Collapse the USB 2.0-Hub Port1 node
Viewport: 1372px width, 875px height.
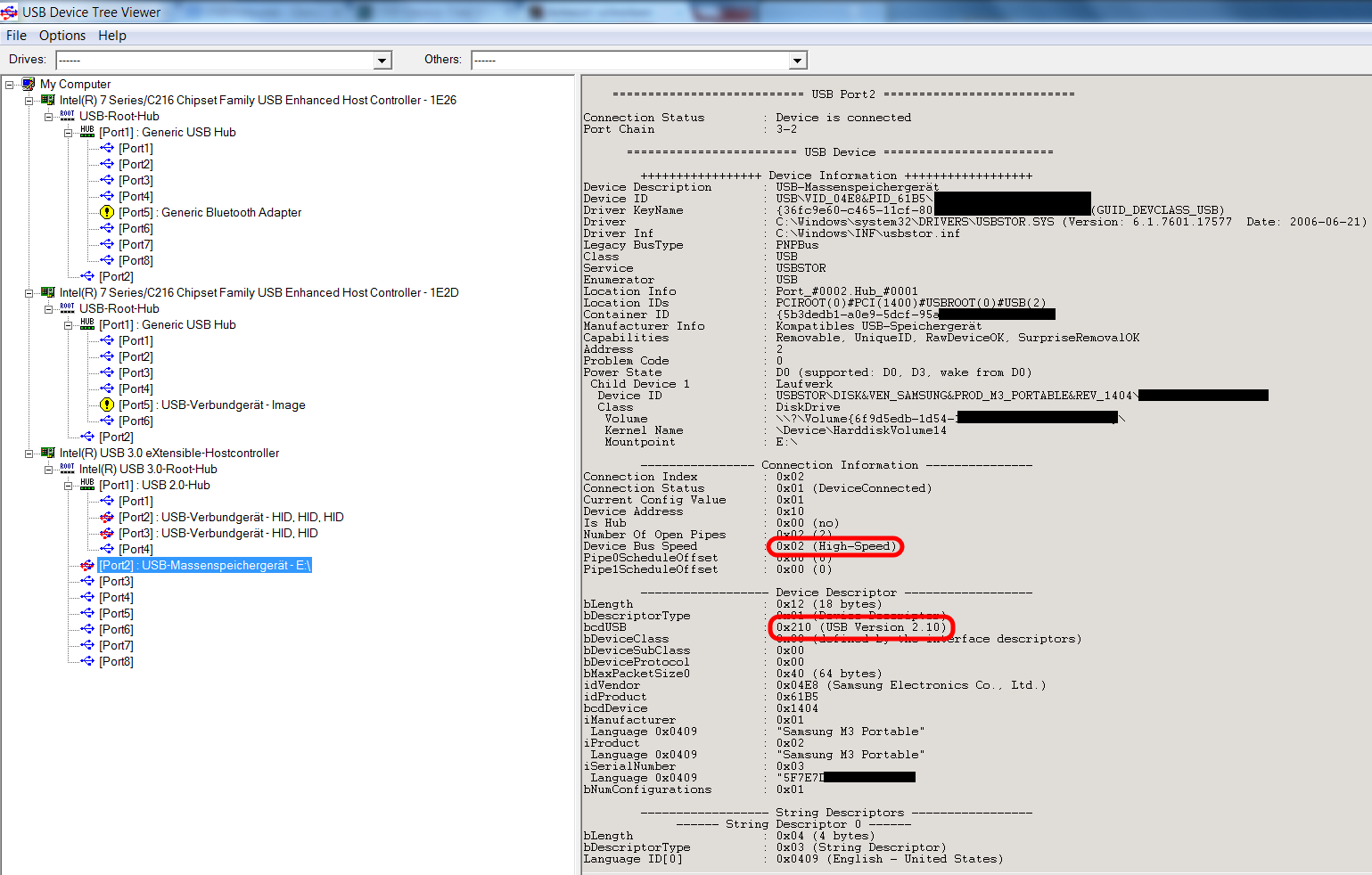(x=69, y=486)
